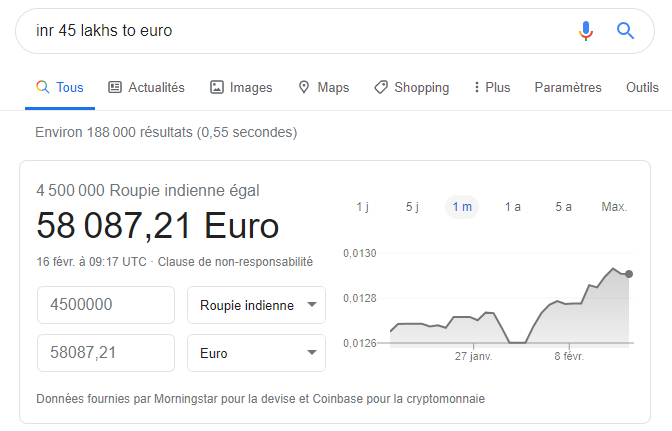Click the voice search microphone icon

point(586,31)
